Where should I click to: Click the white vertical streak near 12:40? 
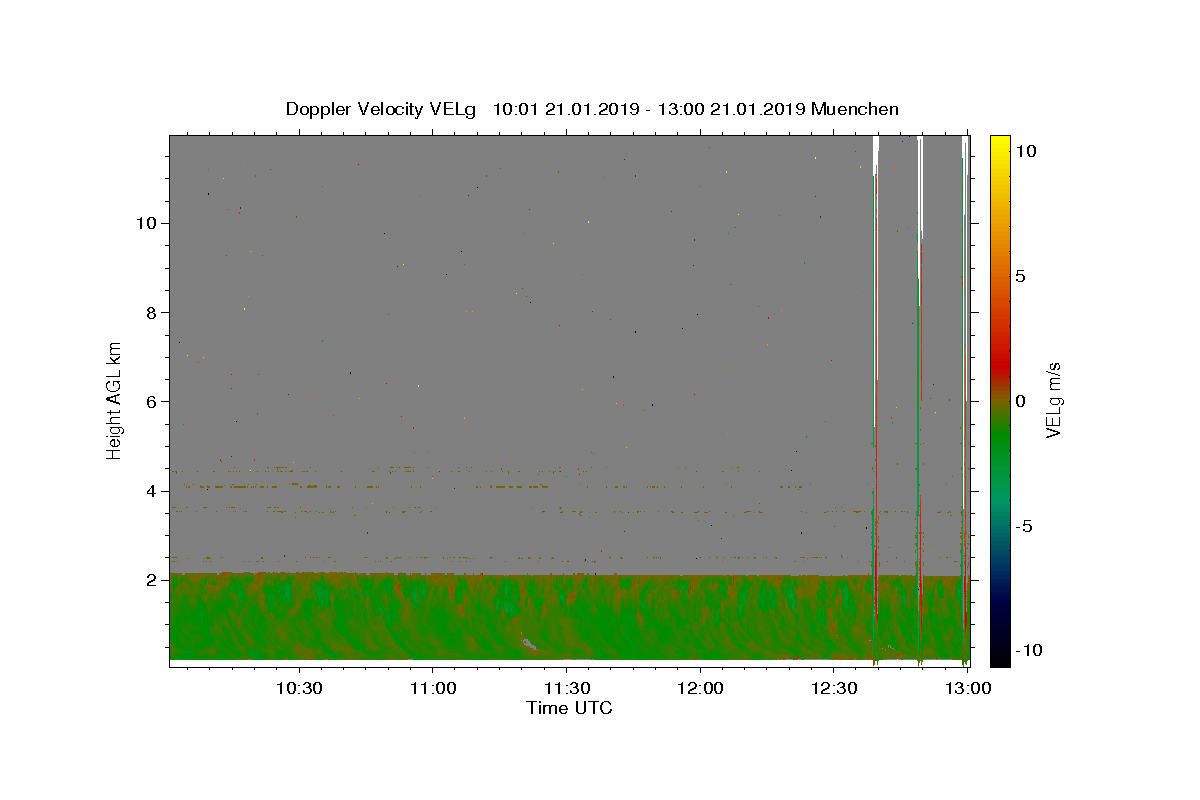tap(876, 155)
